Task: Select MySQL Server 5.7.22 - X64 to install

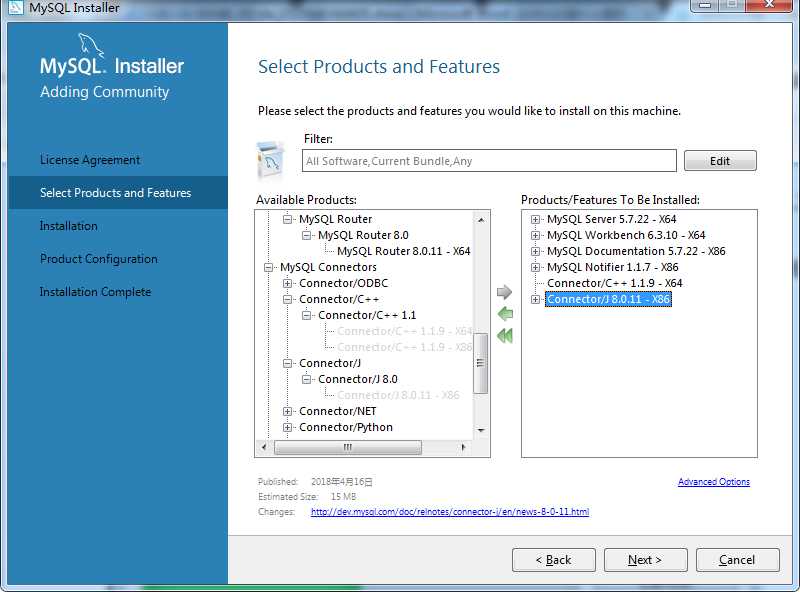Action: (611, 219)
